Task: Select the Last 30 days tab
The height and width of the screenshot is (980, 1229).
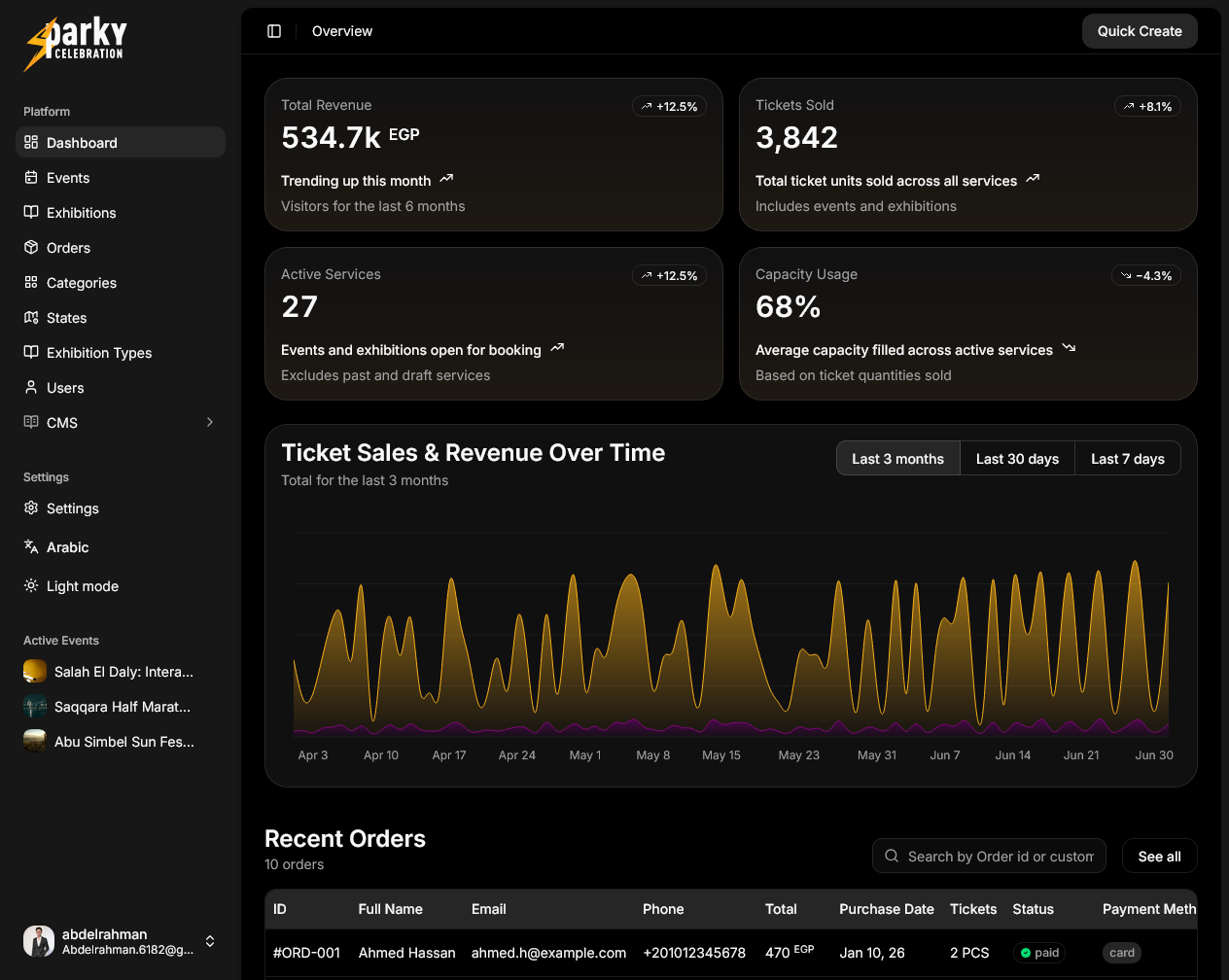Action: coord(1017,458)
